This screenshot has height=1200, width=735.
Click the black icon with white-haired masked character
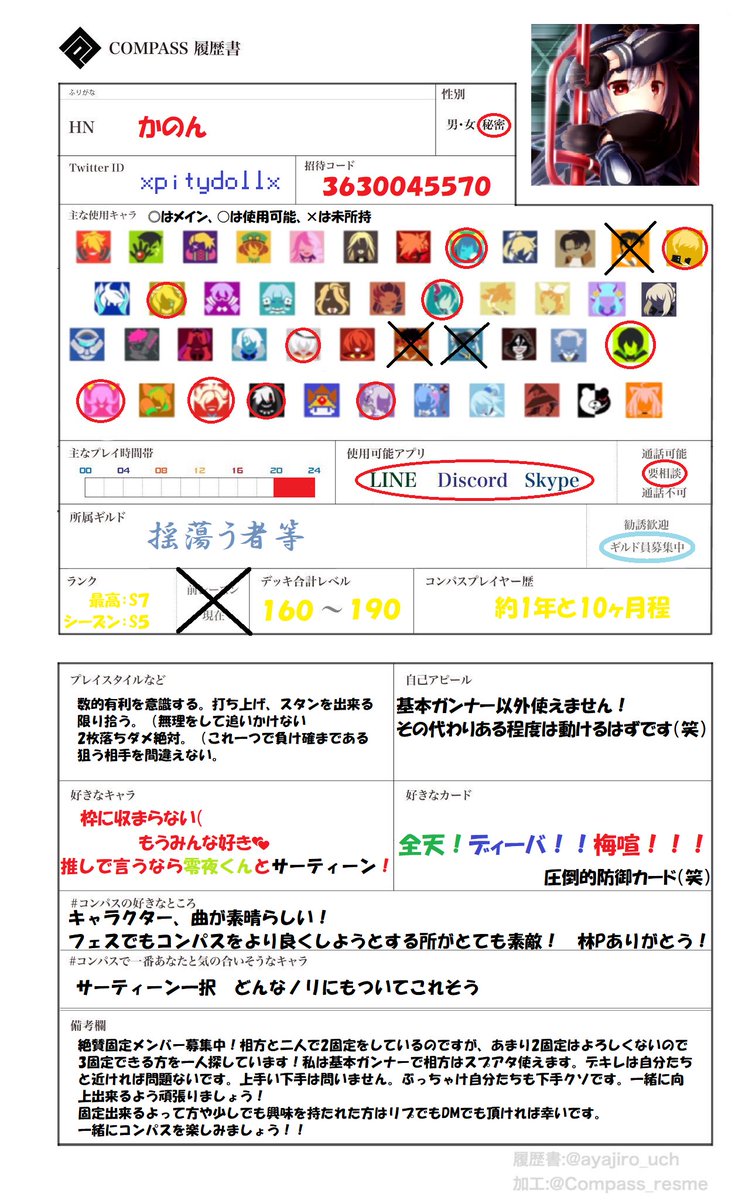tap(266, 400)
